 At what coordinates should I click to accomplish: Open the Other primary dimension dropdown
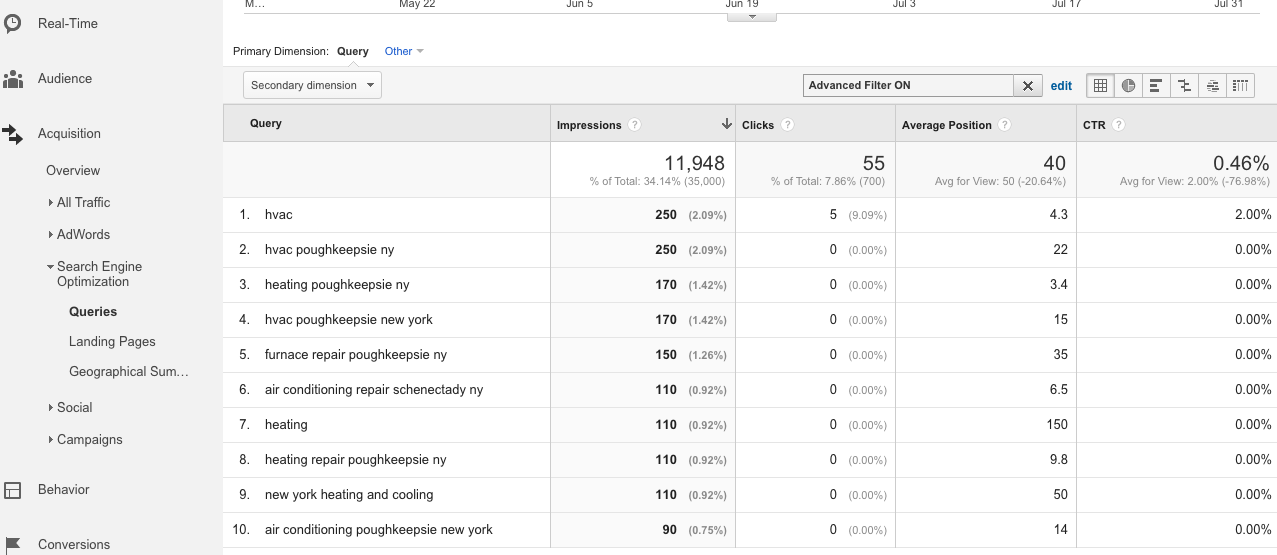click(x=404, y=51)
